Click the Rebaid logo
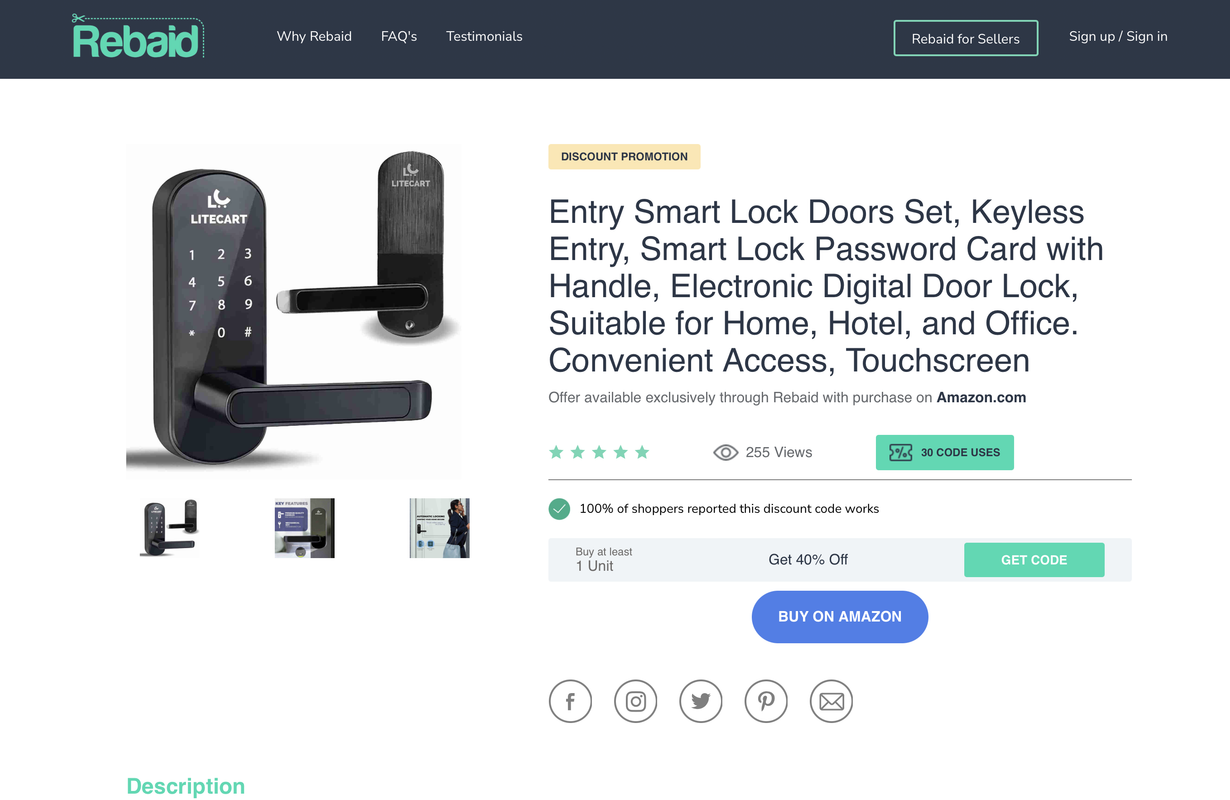This screenshot has width=1230, height=800. [138, 37]
